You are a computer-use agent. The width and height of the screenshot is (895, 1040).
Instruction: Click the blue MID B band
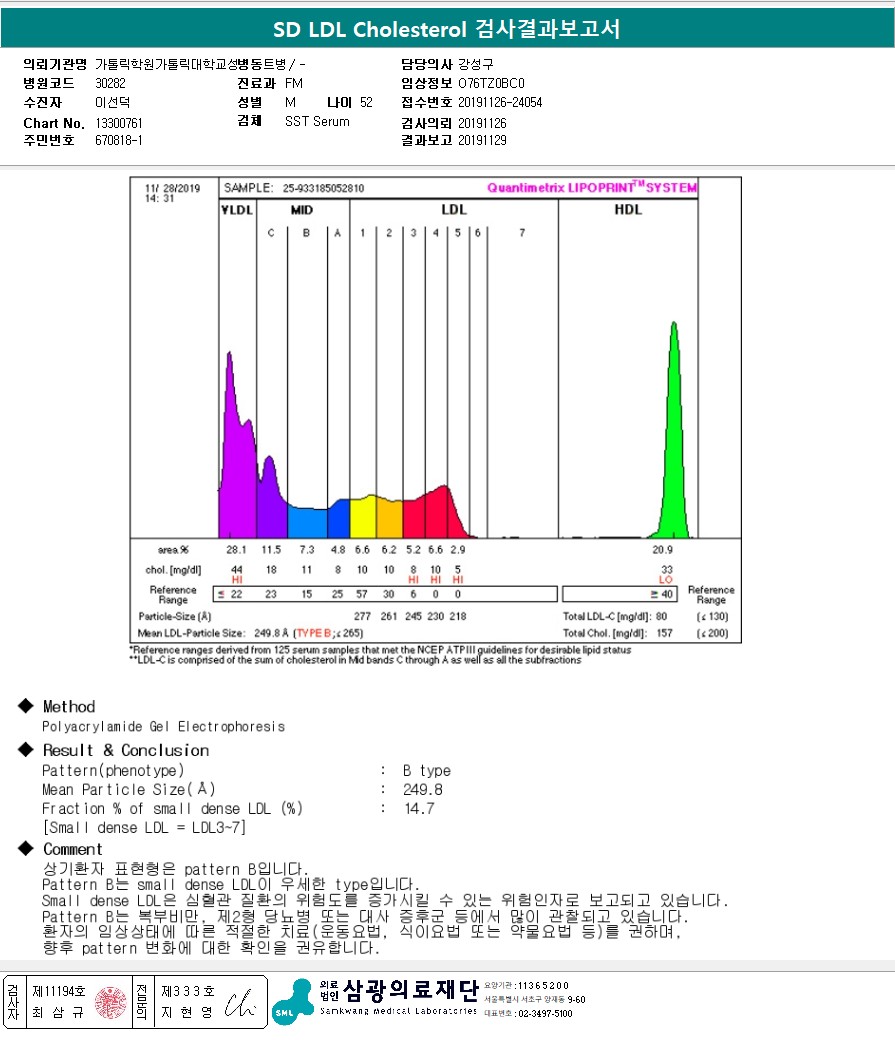pos(307,523)
